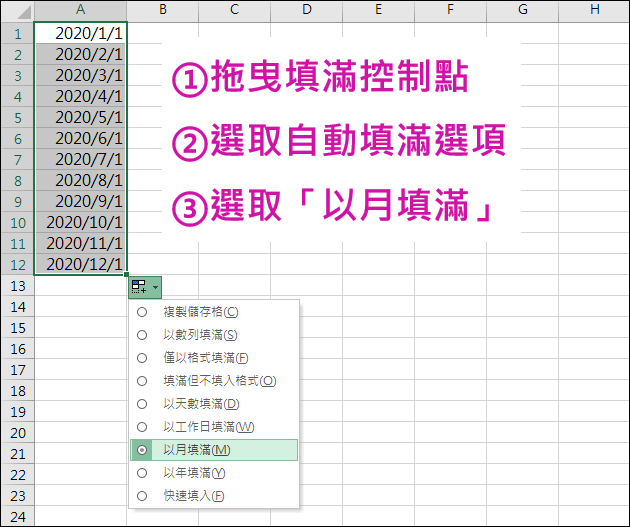Select row 16 header
630x527 pixels.
[18, 349]
